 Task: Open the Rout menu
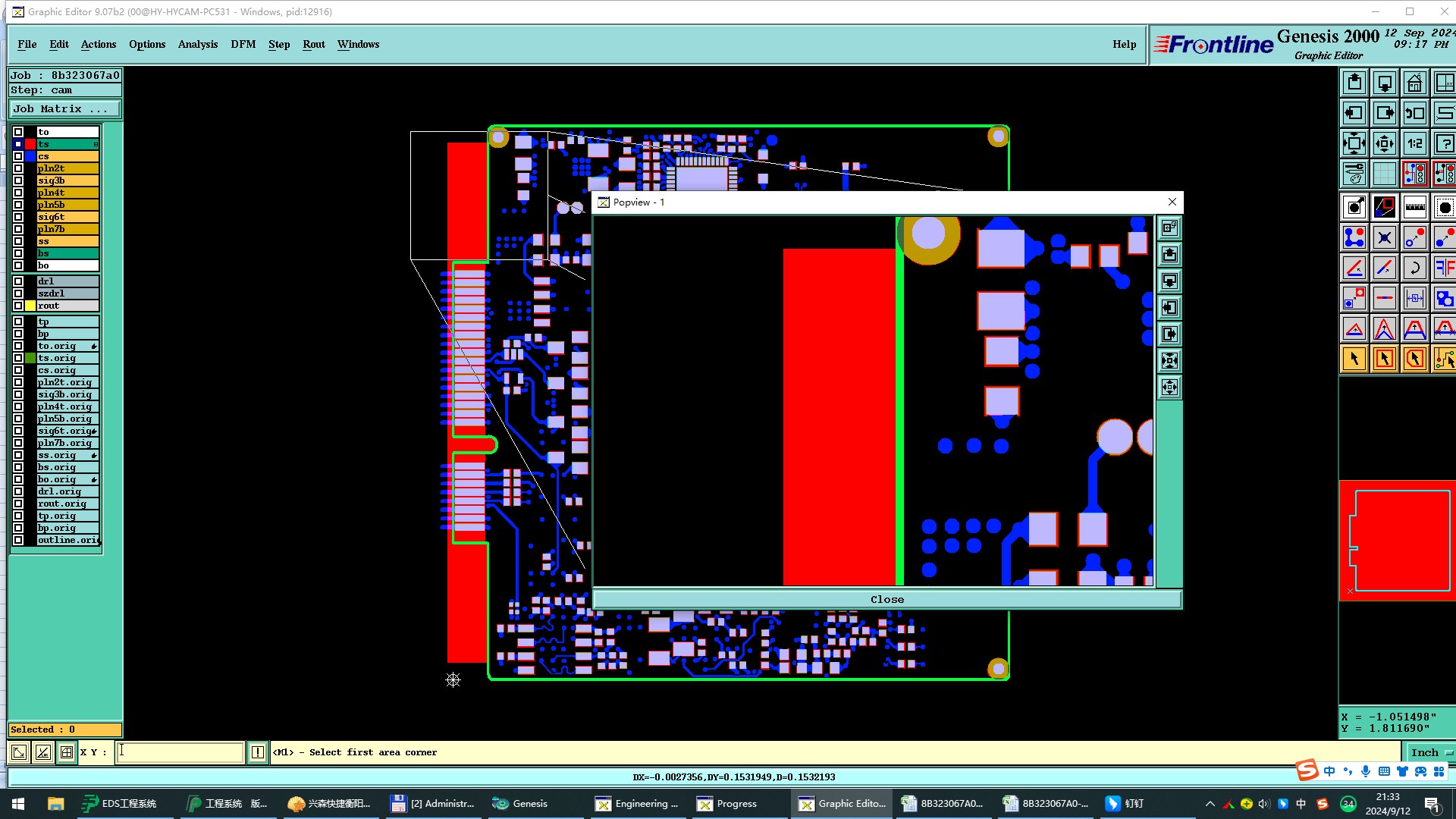click(314, 44)
